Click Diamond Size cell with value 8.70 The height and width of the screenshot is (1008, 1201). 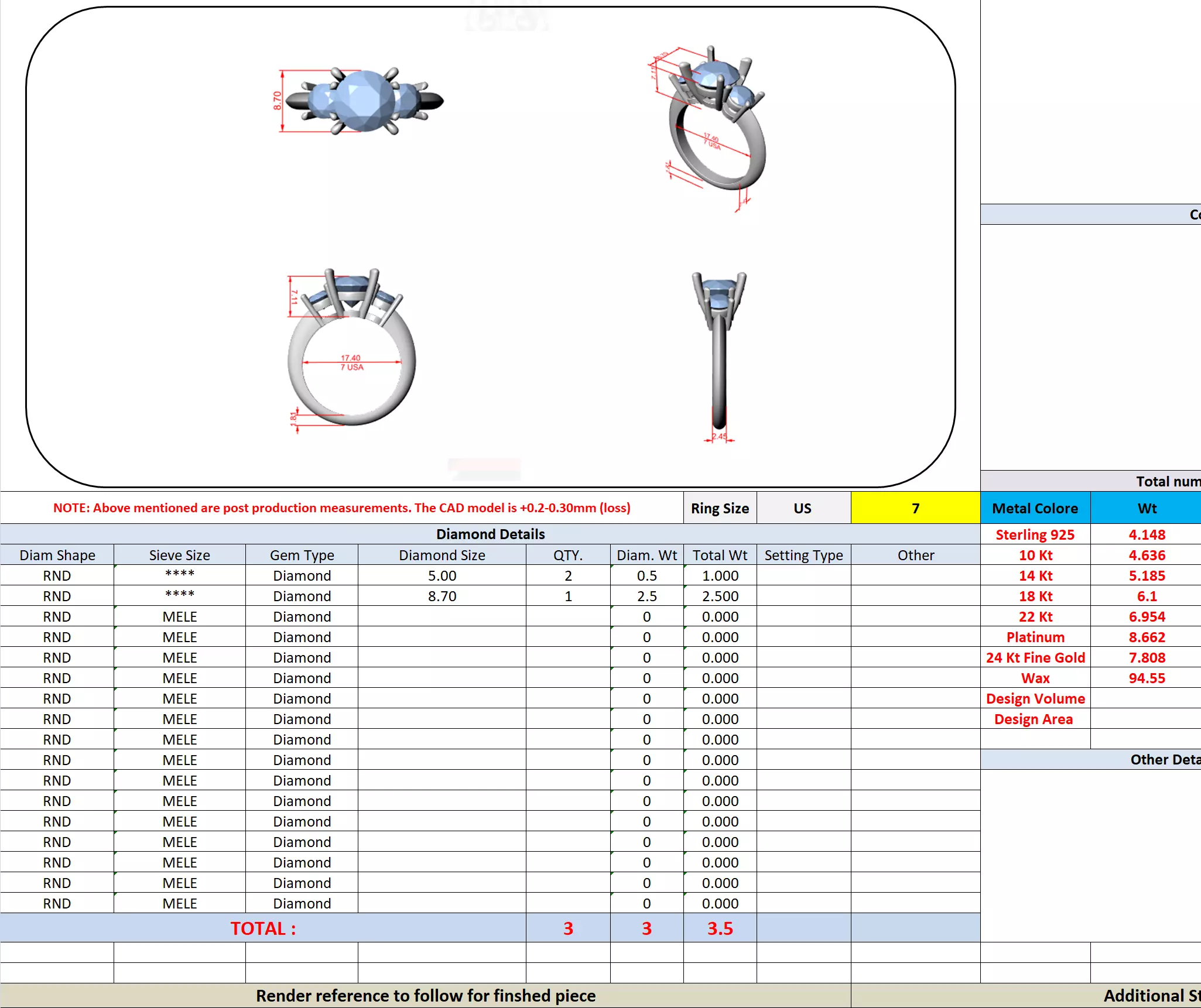442,596
